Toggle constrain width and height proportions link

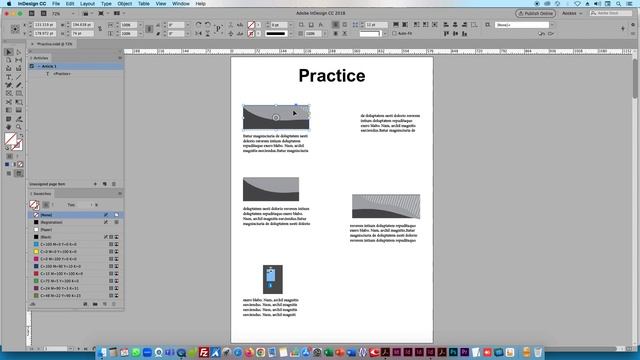[x=100, y=29]
